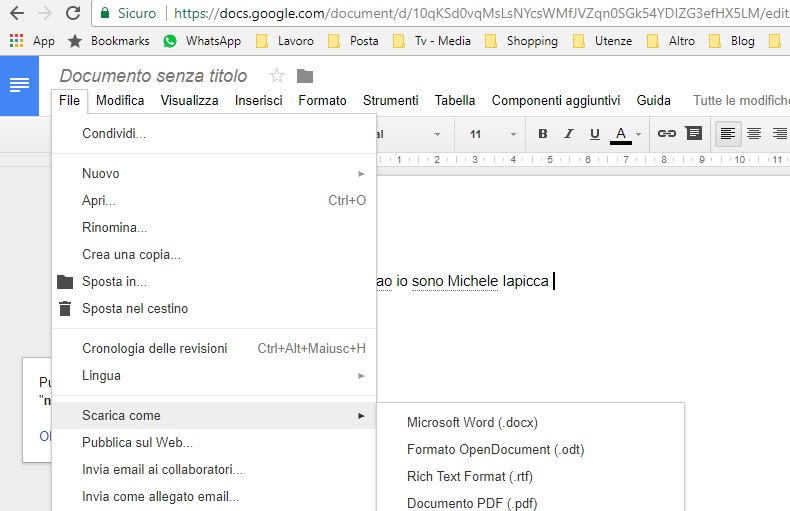Click the browser forward arrow
Viewport: 790px width, 511px height.
(x=45, y=13)
